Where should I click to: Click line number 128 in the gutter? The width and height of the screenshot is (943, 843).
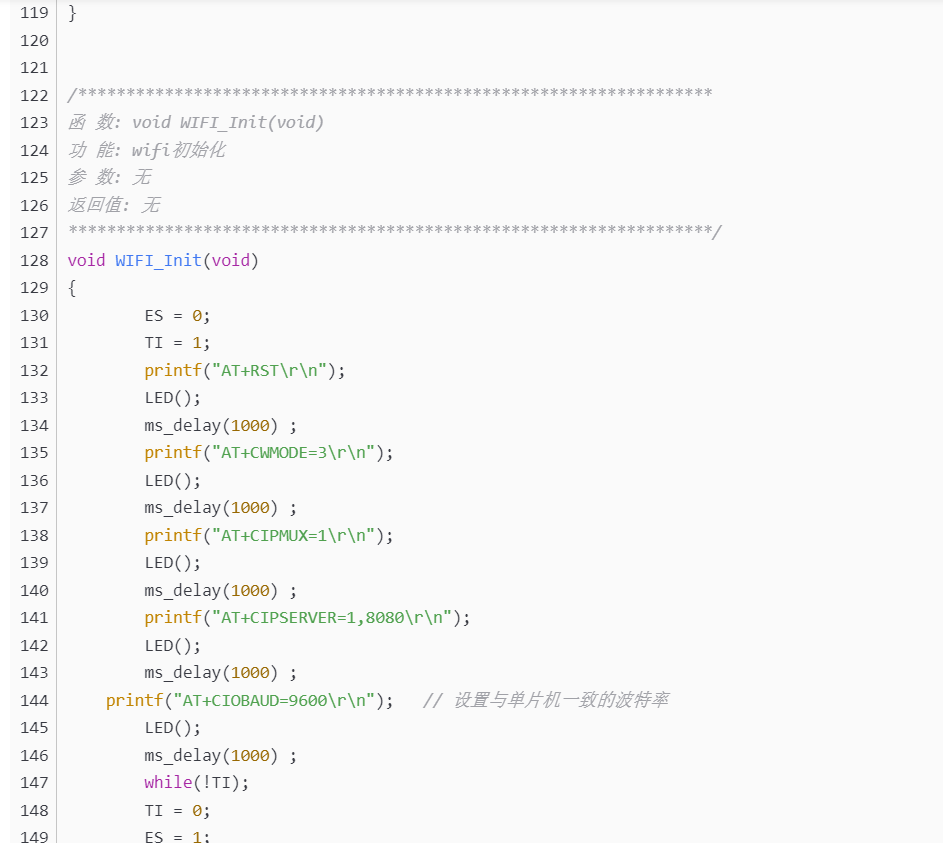coord(34,260)
